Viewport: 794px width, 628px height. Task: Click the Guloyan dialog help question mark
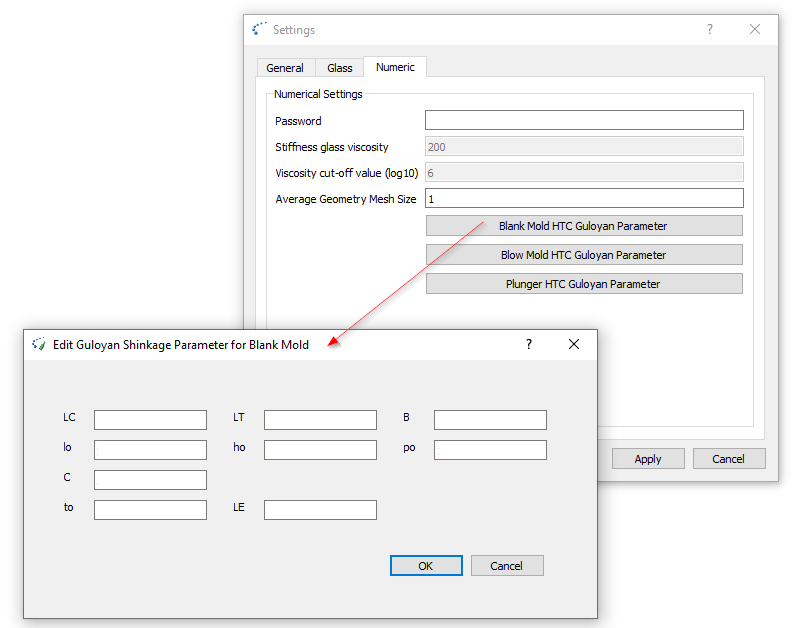(529, 344)
